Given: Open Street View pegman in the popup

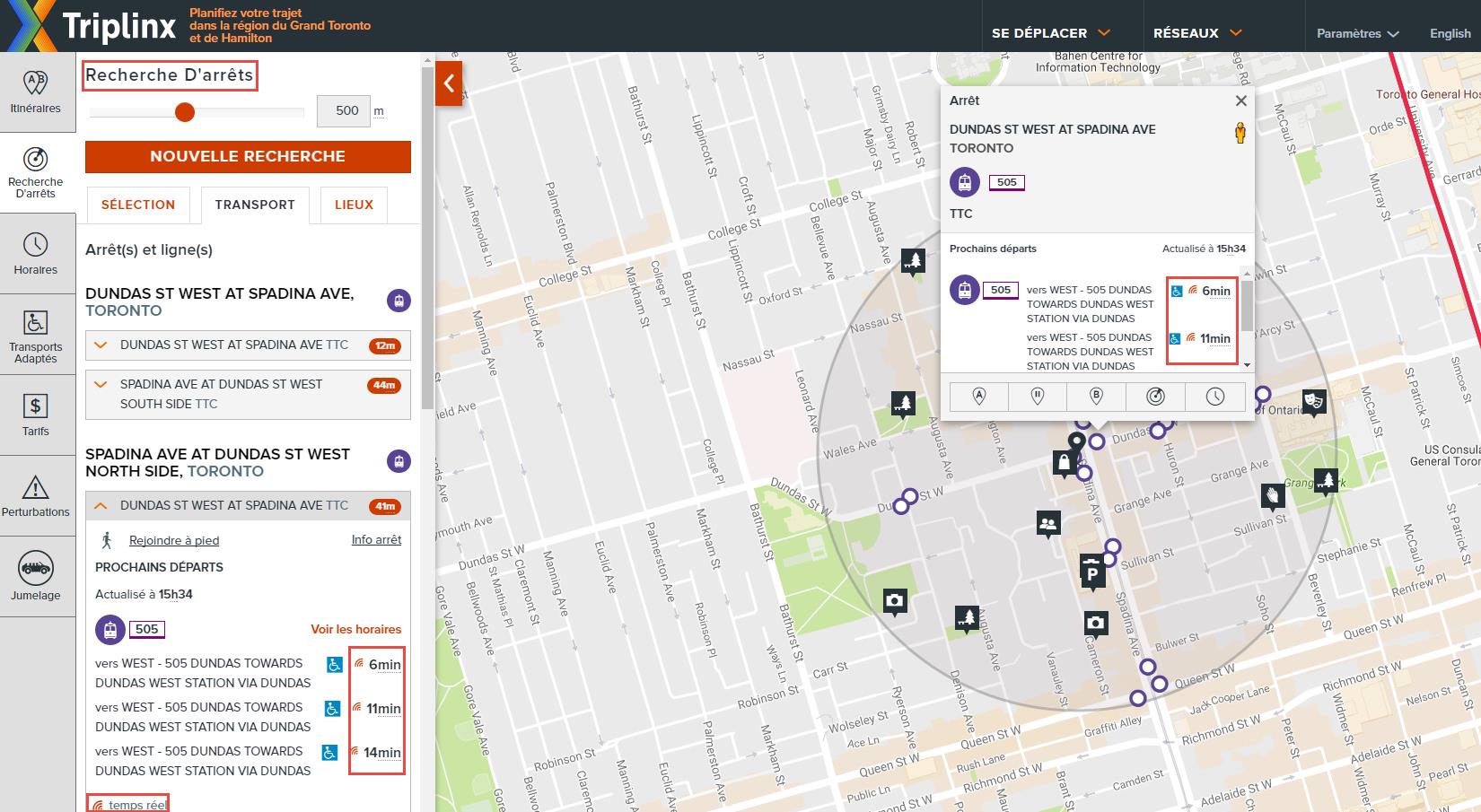Looking at the screenshot, I should (1240, 133).
